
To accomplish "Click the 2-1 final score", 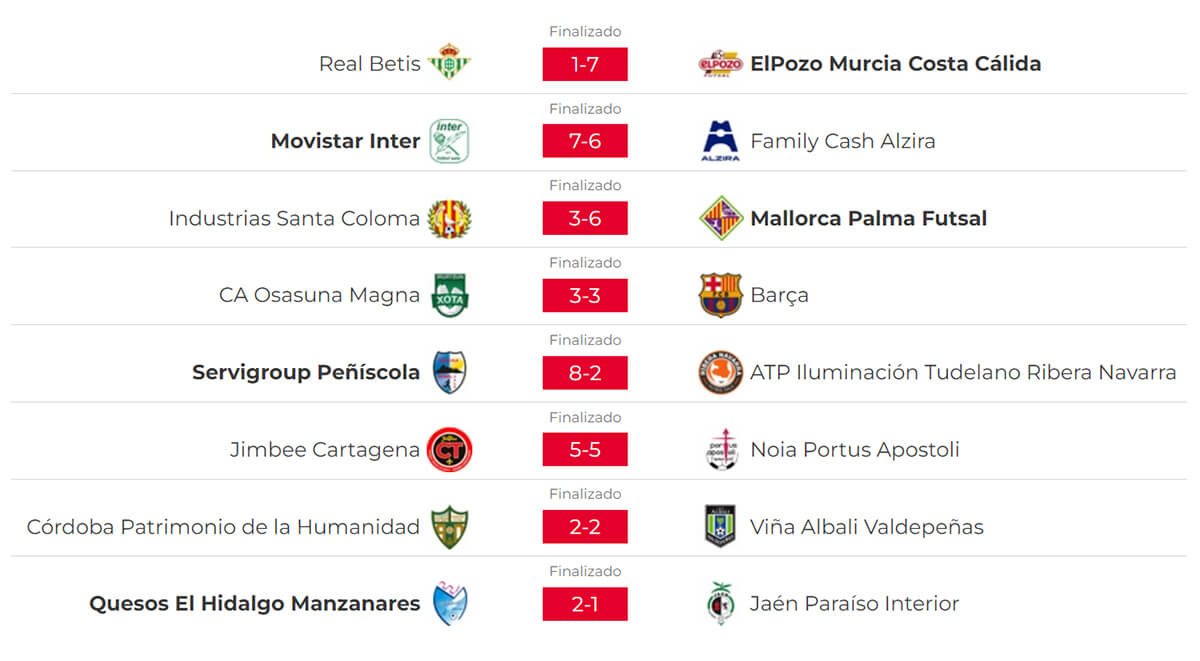I will [x=585, y=604].
